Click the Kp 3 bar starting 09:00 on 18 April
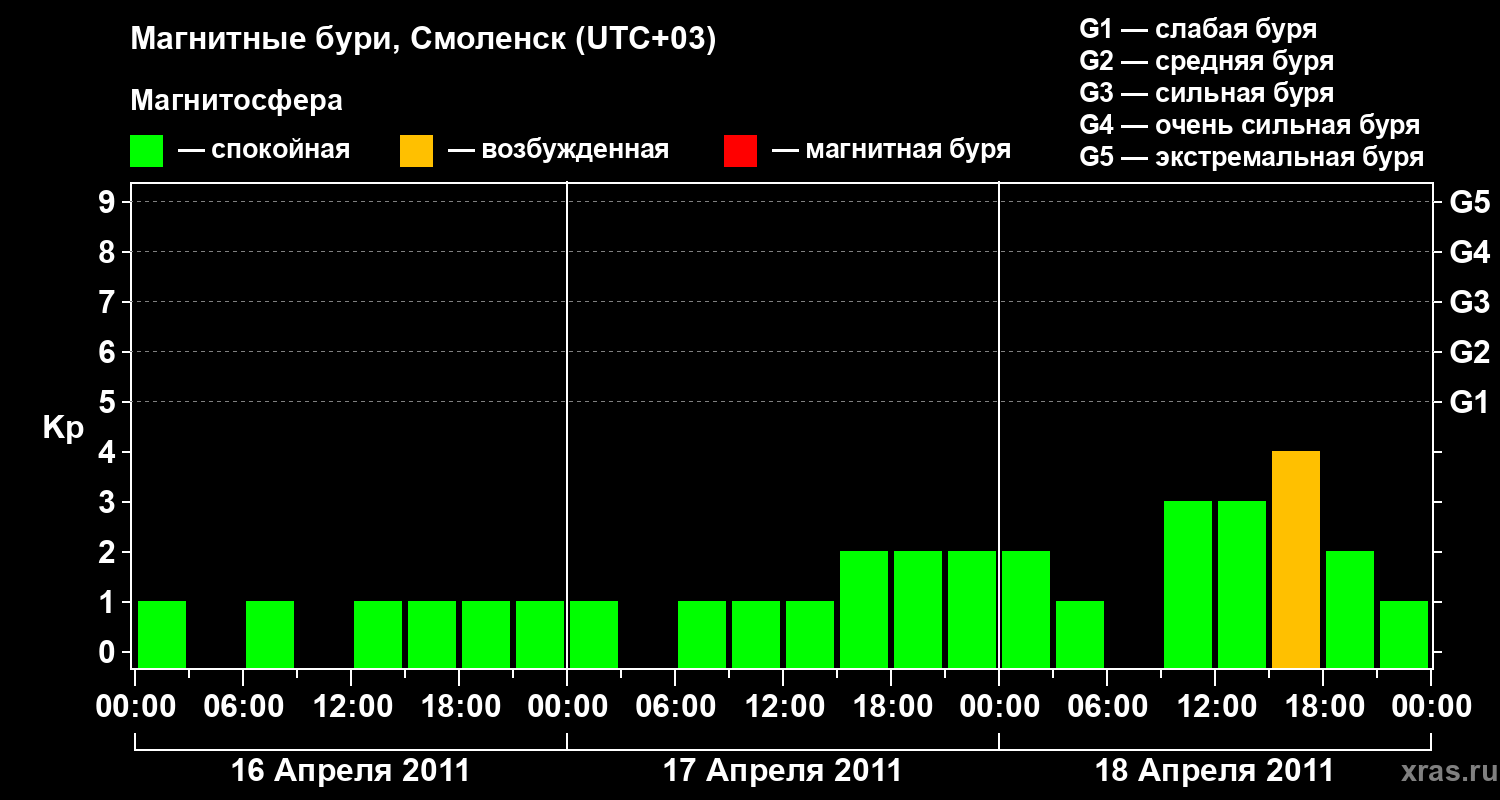1500x800 pixels. [x=1188, y=585]
